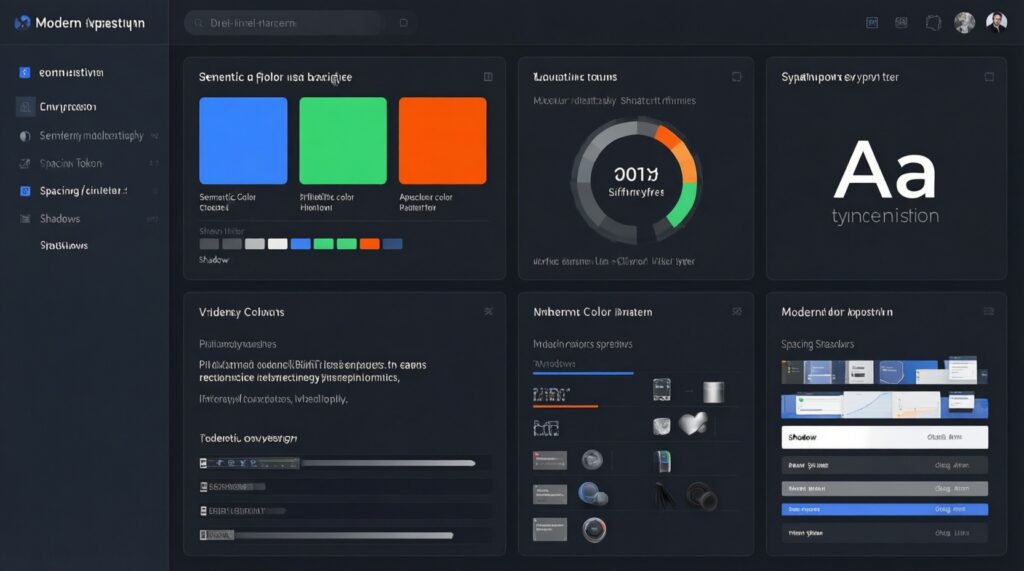Click the black tripod icon
This screenshot has width=1024, height=571.
(x=665, y=496)
